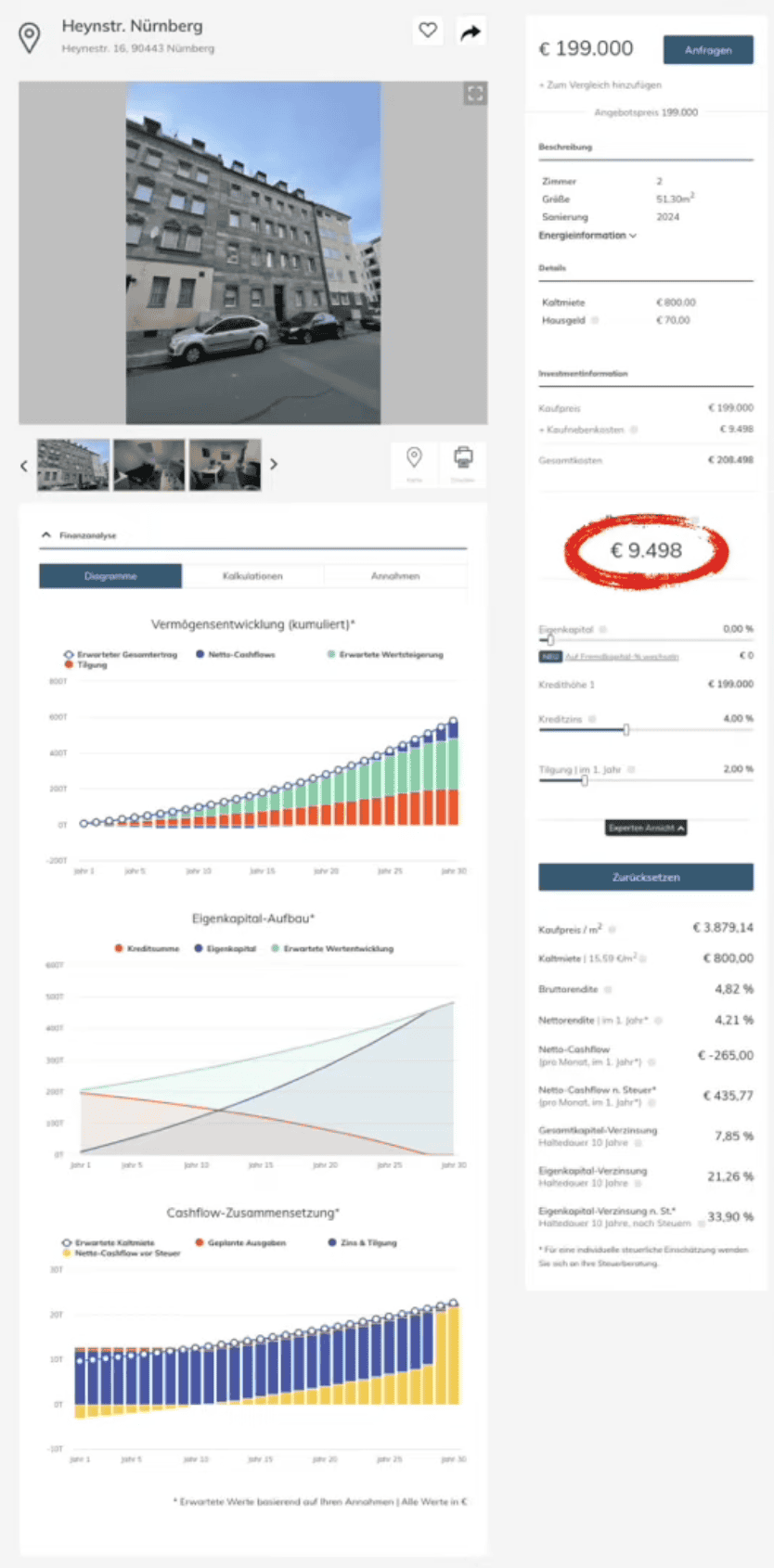Click info icon for Netto-Cashflow pro Monat

pos(651,1061)
